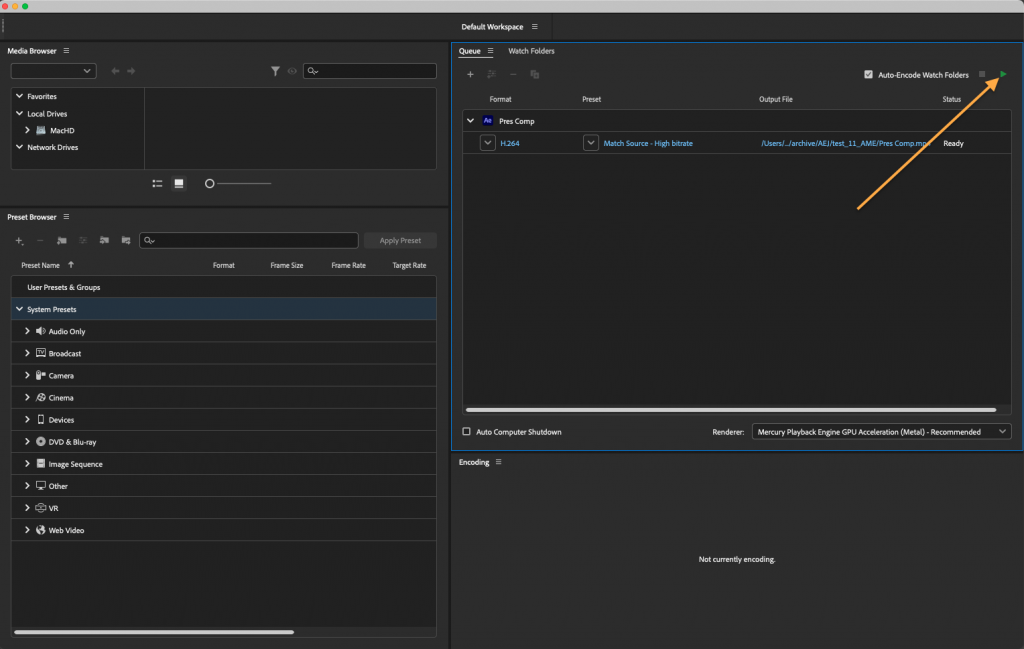
Task: Open Match Source - High bitrate preset link
Action: (649, 143)
